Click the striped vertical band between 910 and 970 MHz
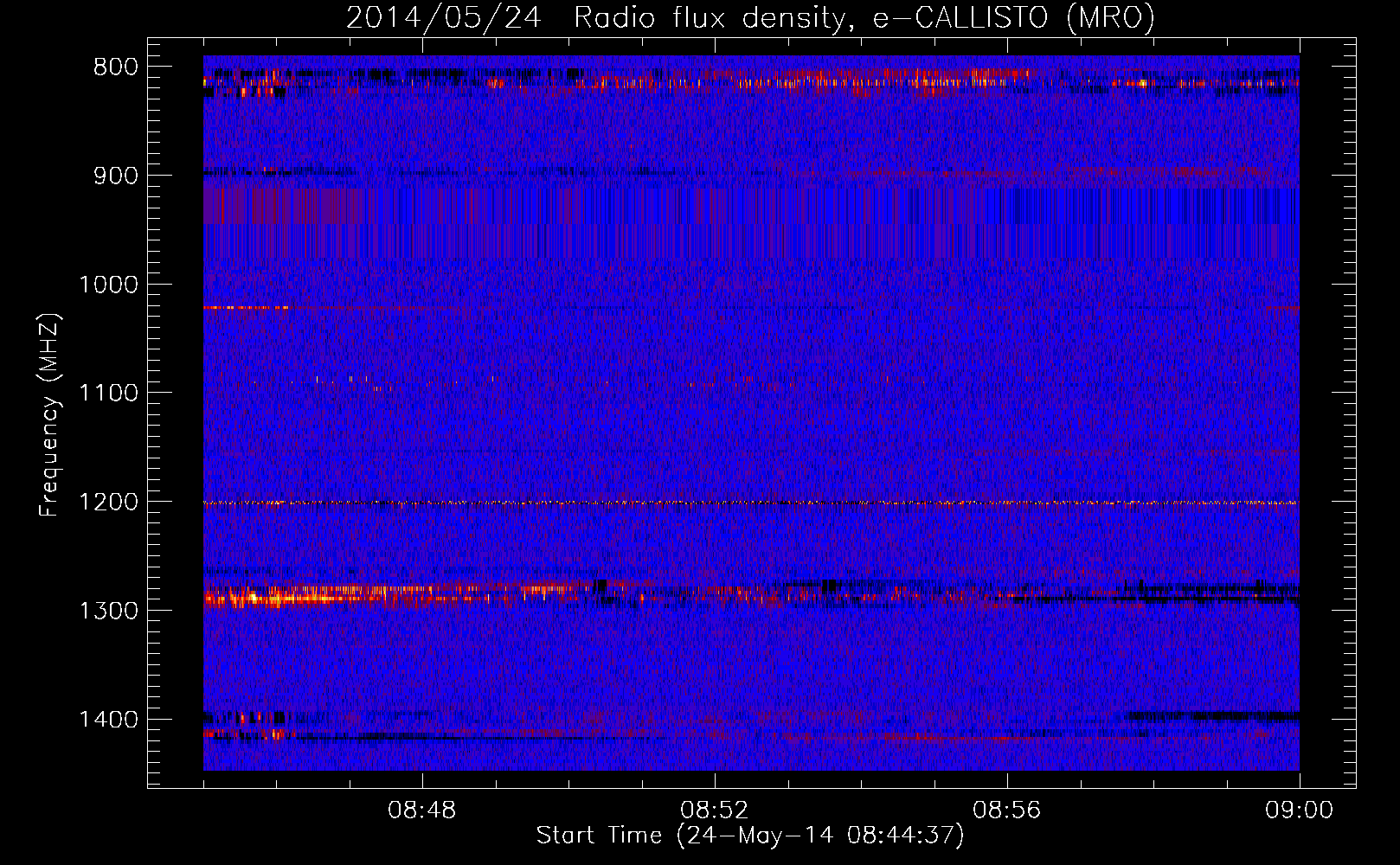The height and width of the screenshot is (865, 1400). (x=751, y=223)
